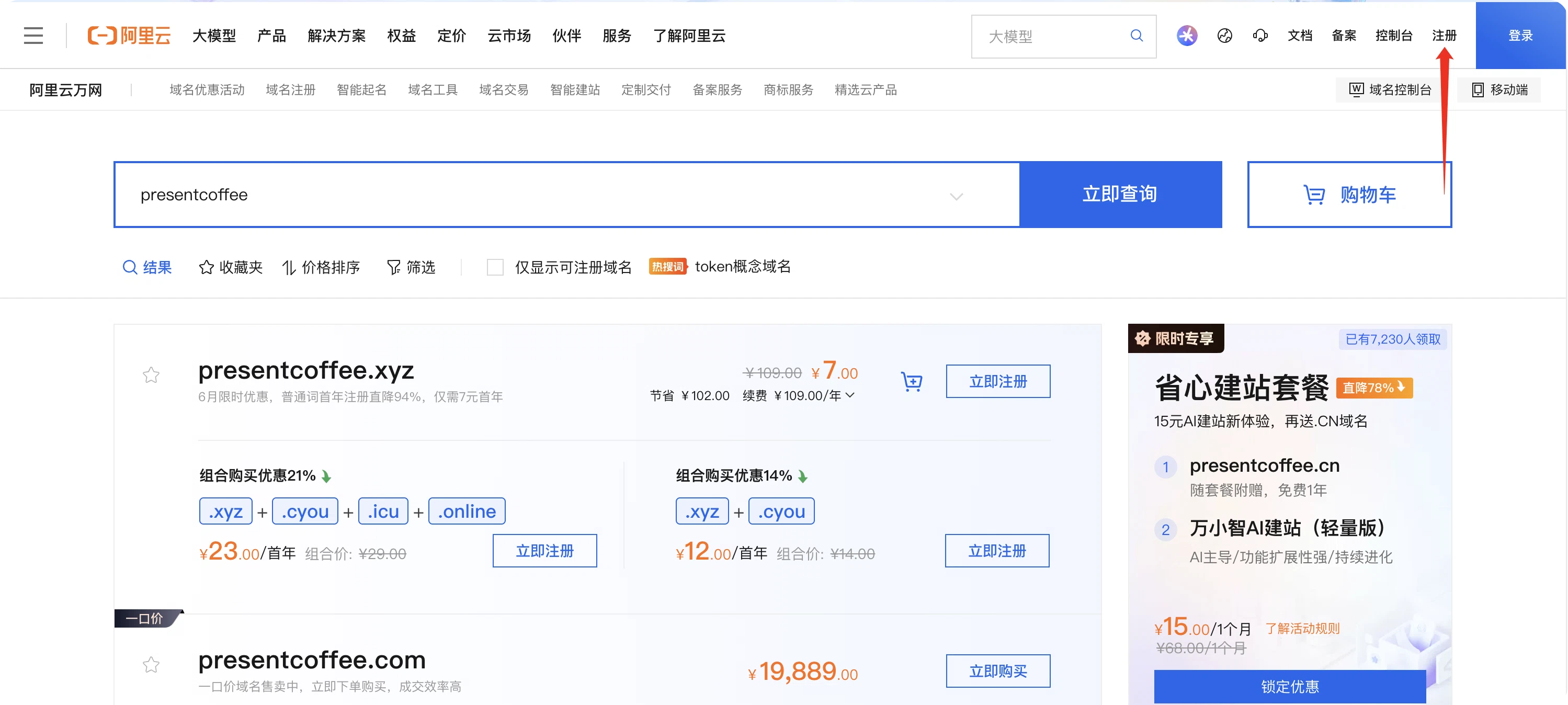The width and height of the screenshot is (1568, 705).
Task: Click the search magnifier icon in top bar
Action: [1136, 36]
